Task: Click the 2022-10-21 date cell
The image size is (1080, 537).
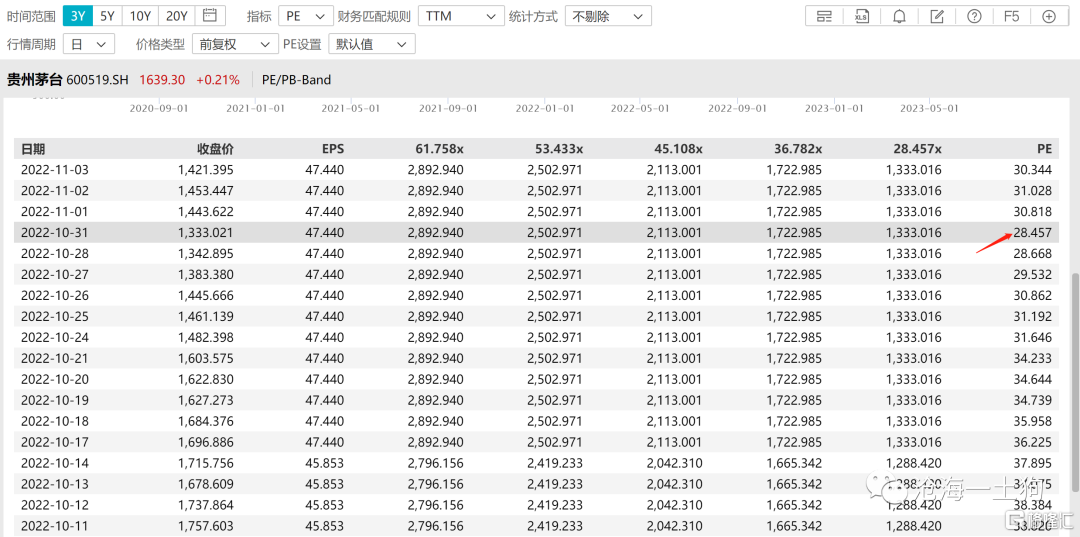Action: pyautogui.click(x=54, y=359)
